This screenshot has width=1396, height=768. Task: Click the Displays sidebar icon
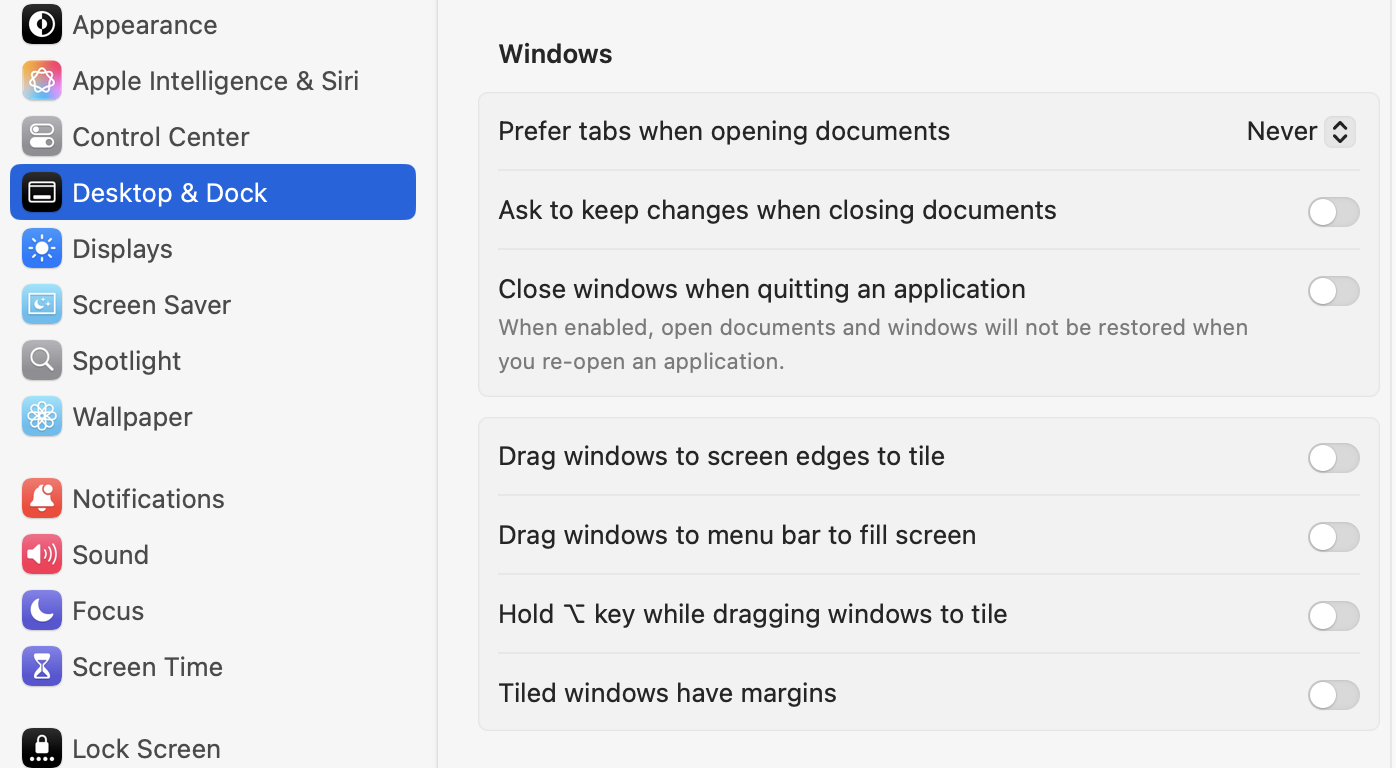[41, 248]
